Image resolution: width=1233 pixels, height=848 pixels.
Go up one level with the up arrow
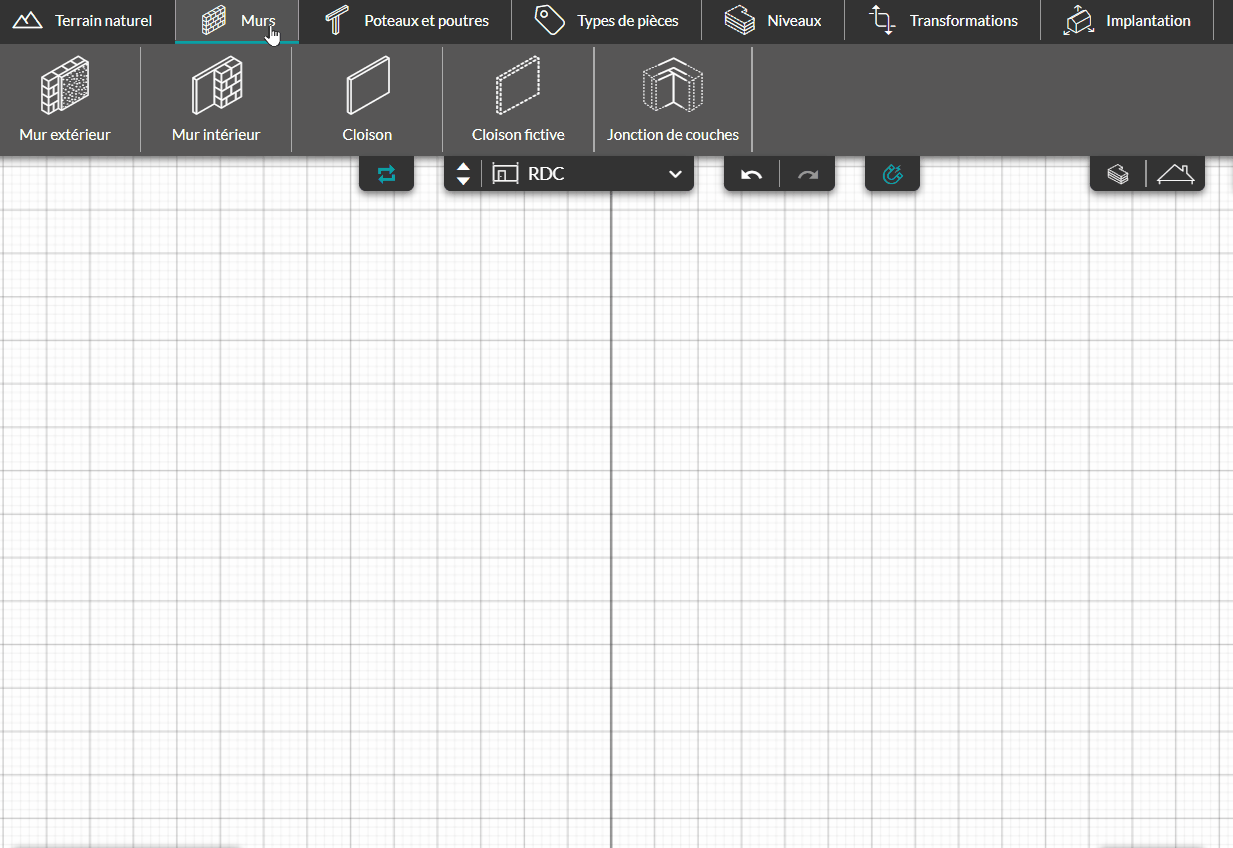click(463, 167)
